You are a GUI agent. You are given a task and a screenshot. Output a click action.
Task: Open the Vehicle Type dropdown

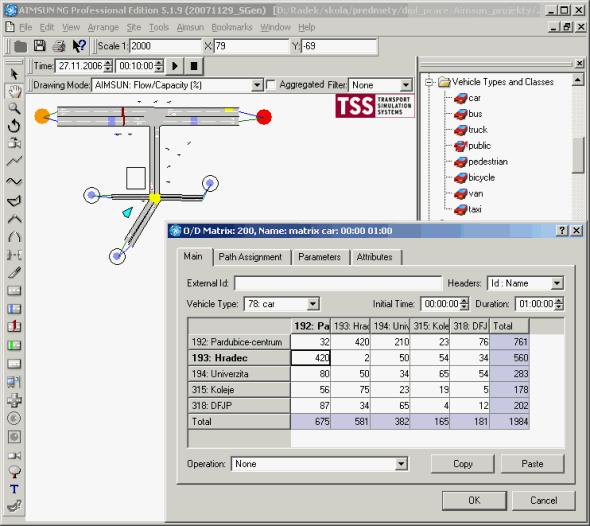[313, 304]
